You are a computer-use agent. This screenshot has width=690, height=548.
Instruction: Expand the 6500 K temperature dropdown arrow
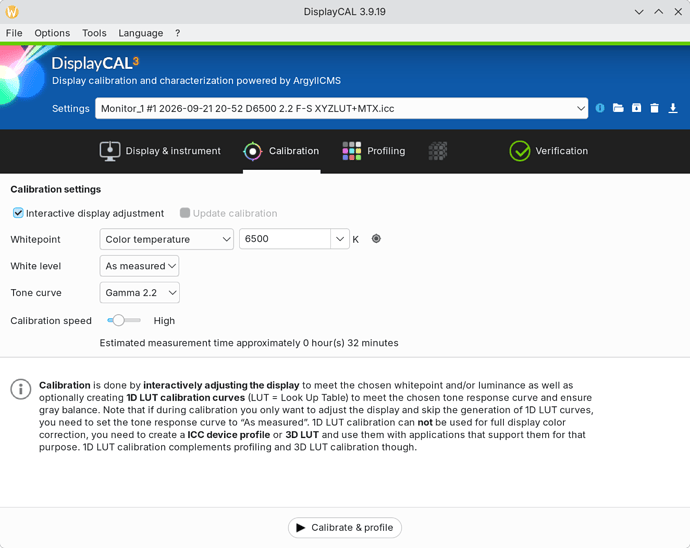340,239
